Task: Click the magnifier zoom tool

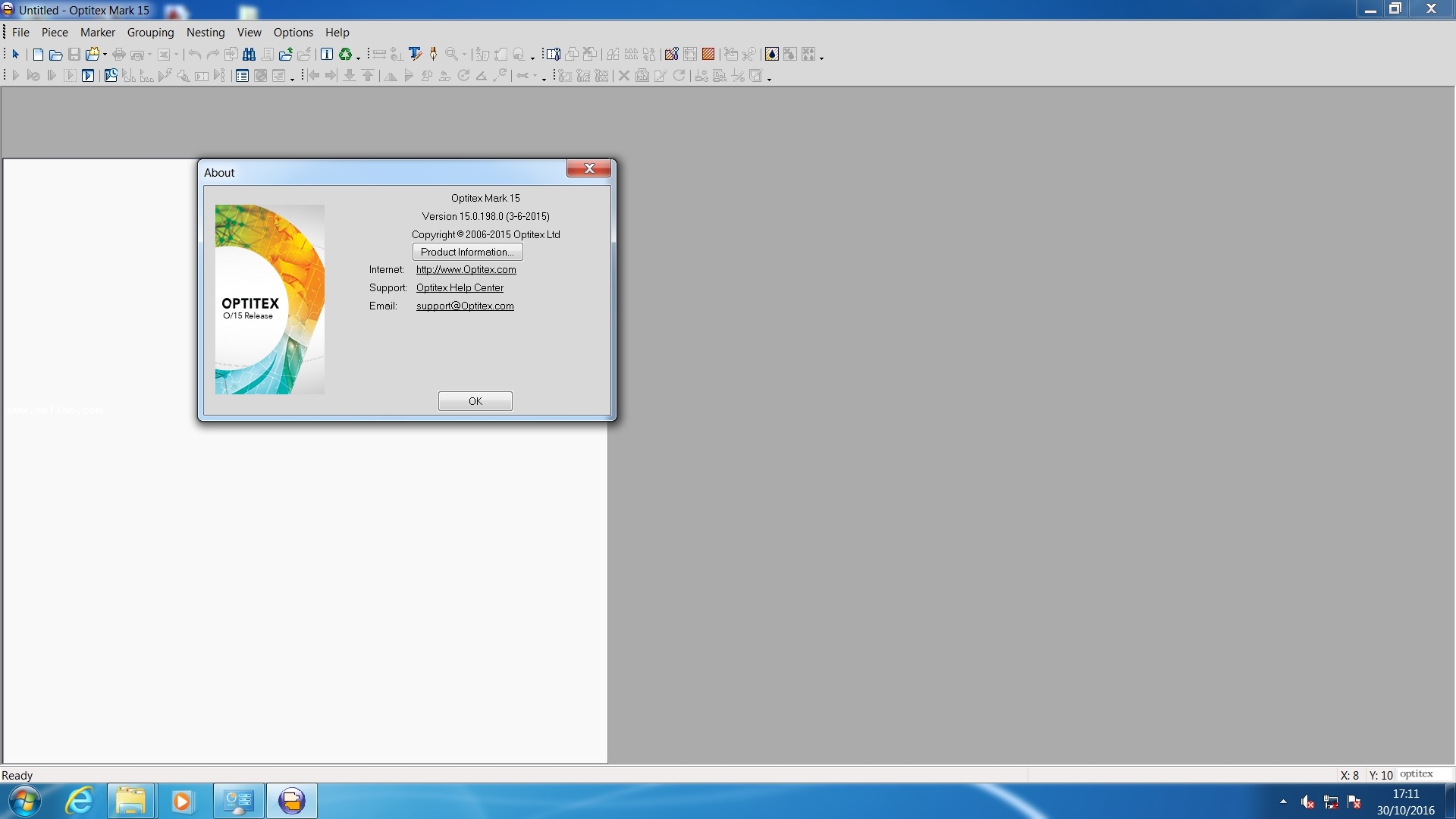Action: click(x=452, y=54)
